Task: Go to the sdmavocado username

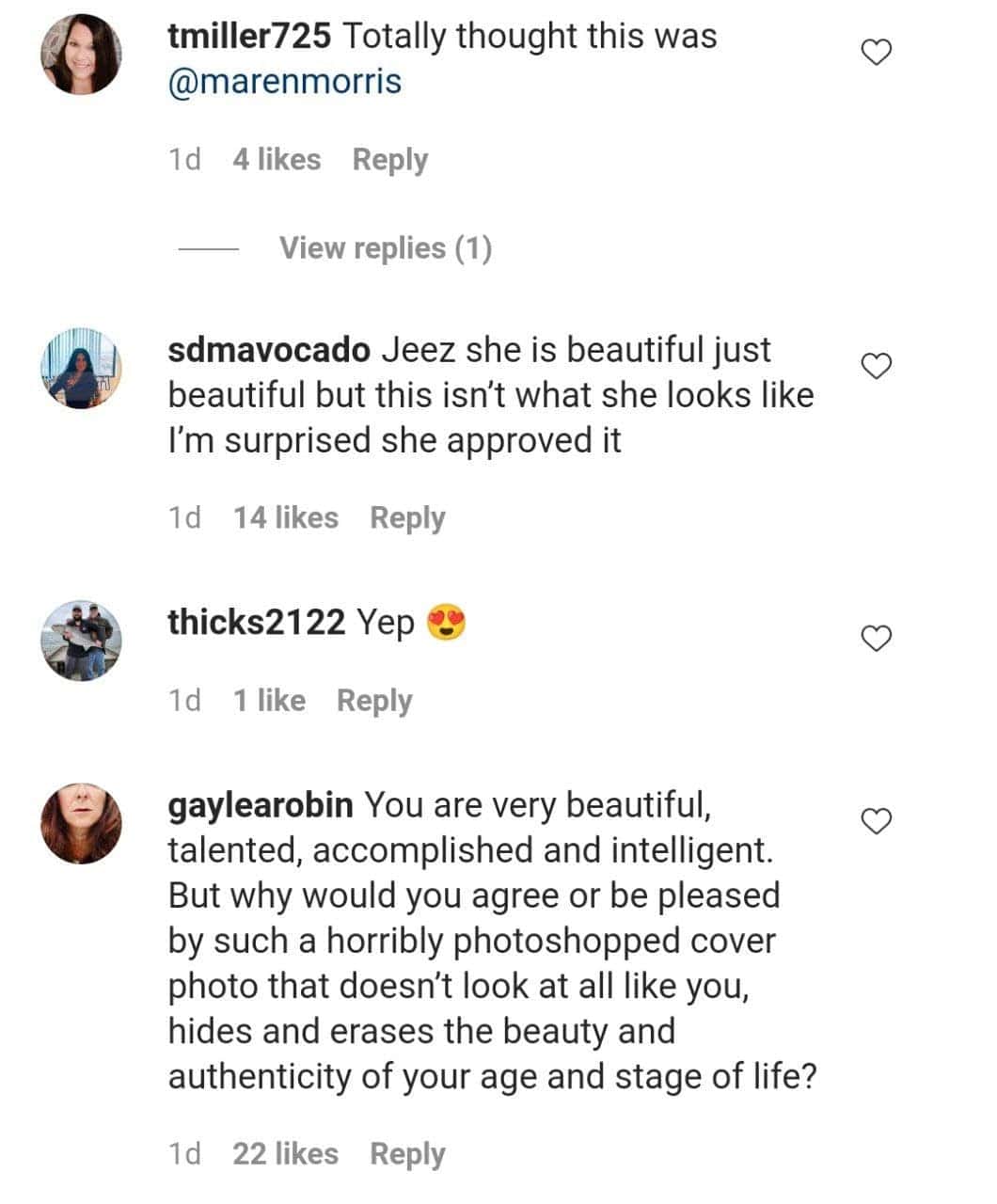Action: 269,350
